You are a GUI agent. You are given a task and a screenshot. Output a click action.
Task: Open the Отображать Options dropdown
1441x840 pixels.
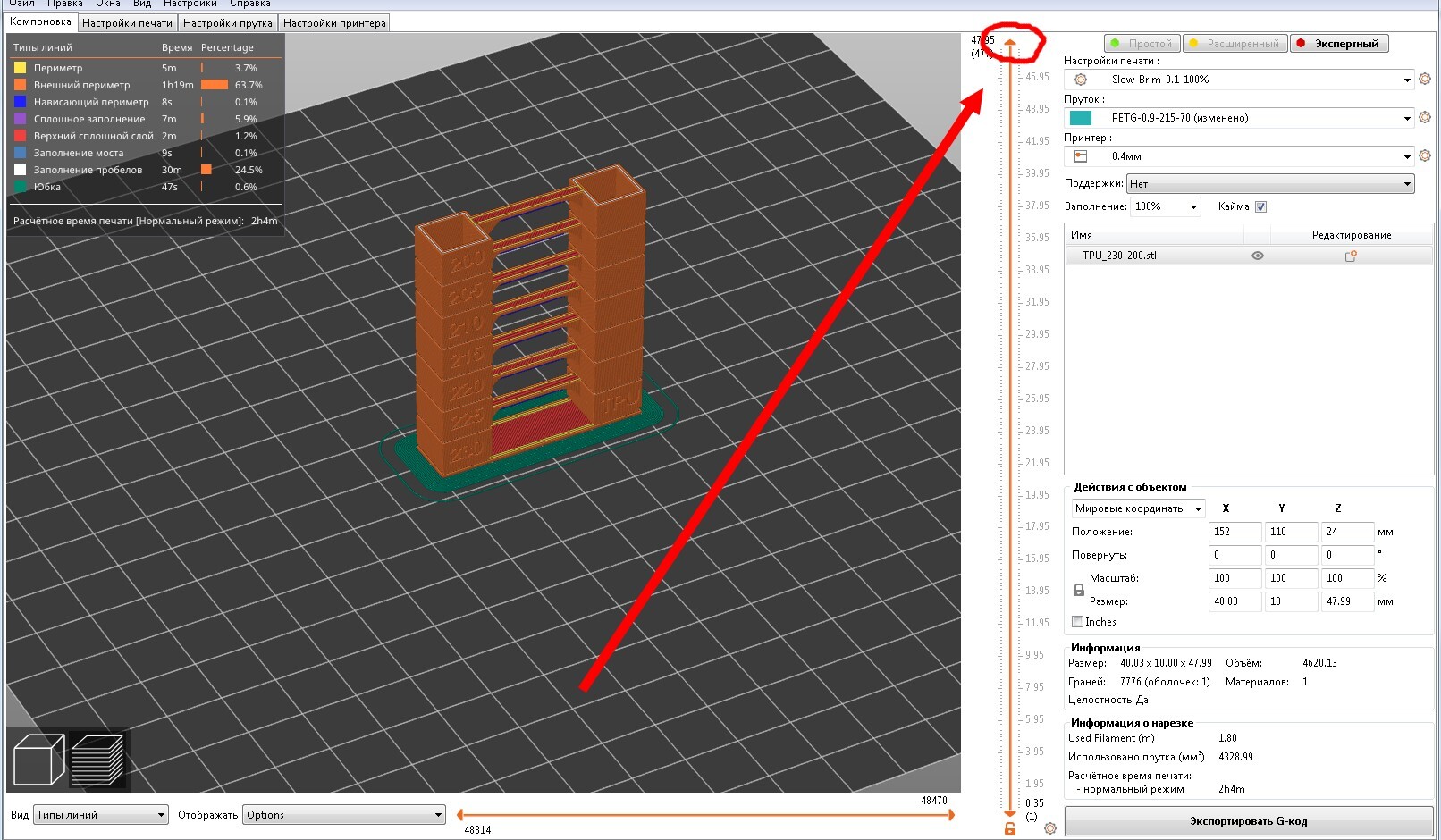[x=344, y=815]
